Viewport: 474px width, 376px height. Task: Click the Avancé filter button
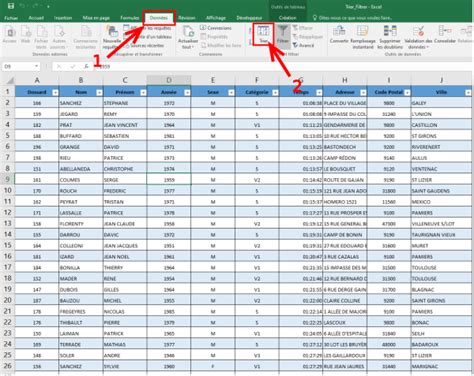303,45
